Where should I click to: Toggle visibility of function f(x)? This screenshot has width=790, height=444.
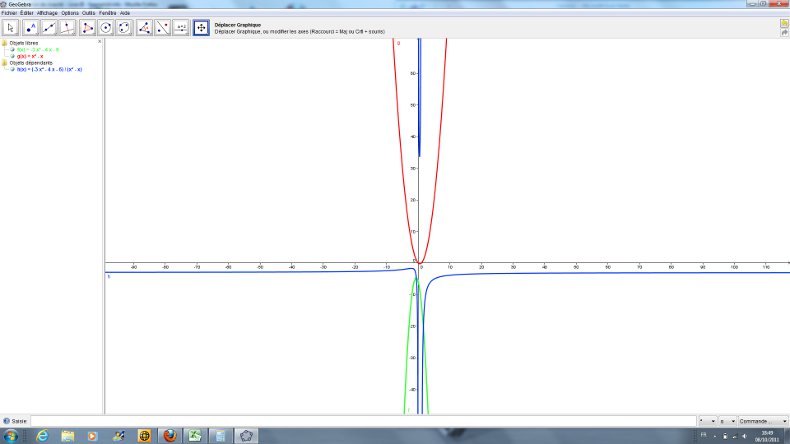click(13, 50)
